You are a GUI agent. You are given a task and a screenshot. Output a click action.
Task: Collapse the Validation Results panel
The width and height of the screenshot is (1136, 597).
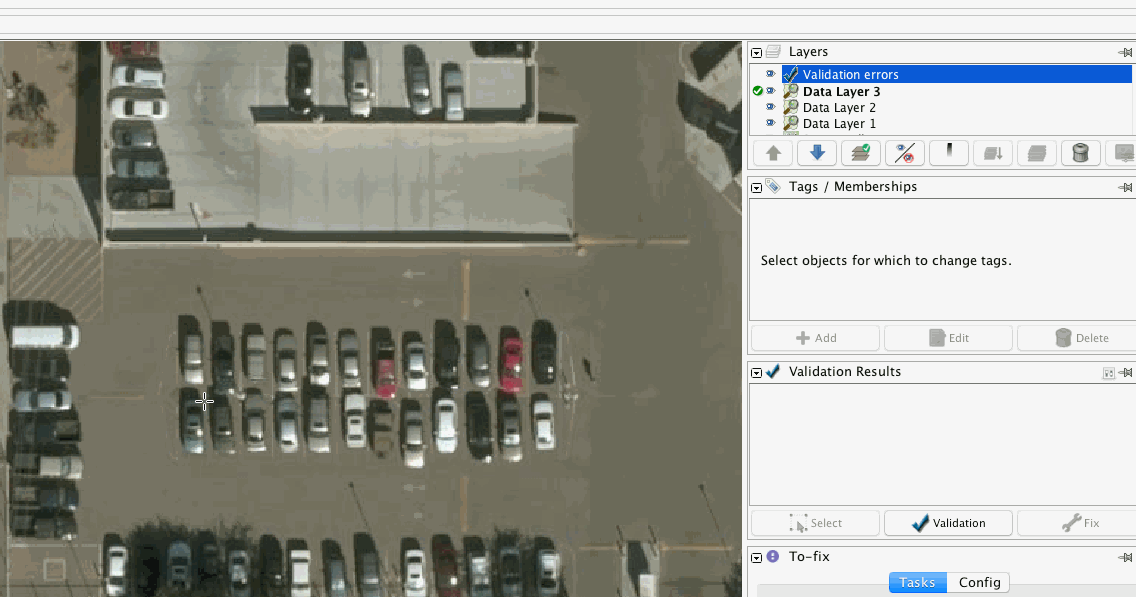756,372
